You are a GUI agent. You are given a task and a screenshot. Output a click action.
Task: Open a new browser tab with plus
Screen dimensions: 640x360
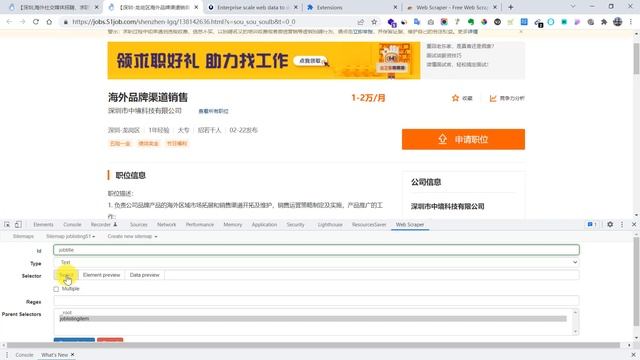coord(511,7)
